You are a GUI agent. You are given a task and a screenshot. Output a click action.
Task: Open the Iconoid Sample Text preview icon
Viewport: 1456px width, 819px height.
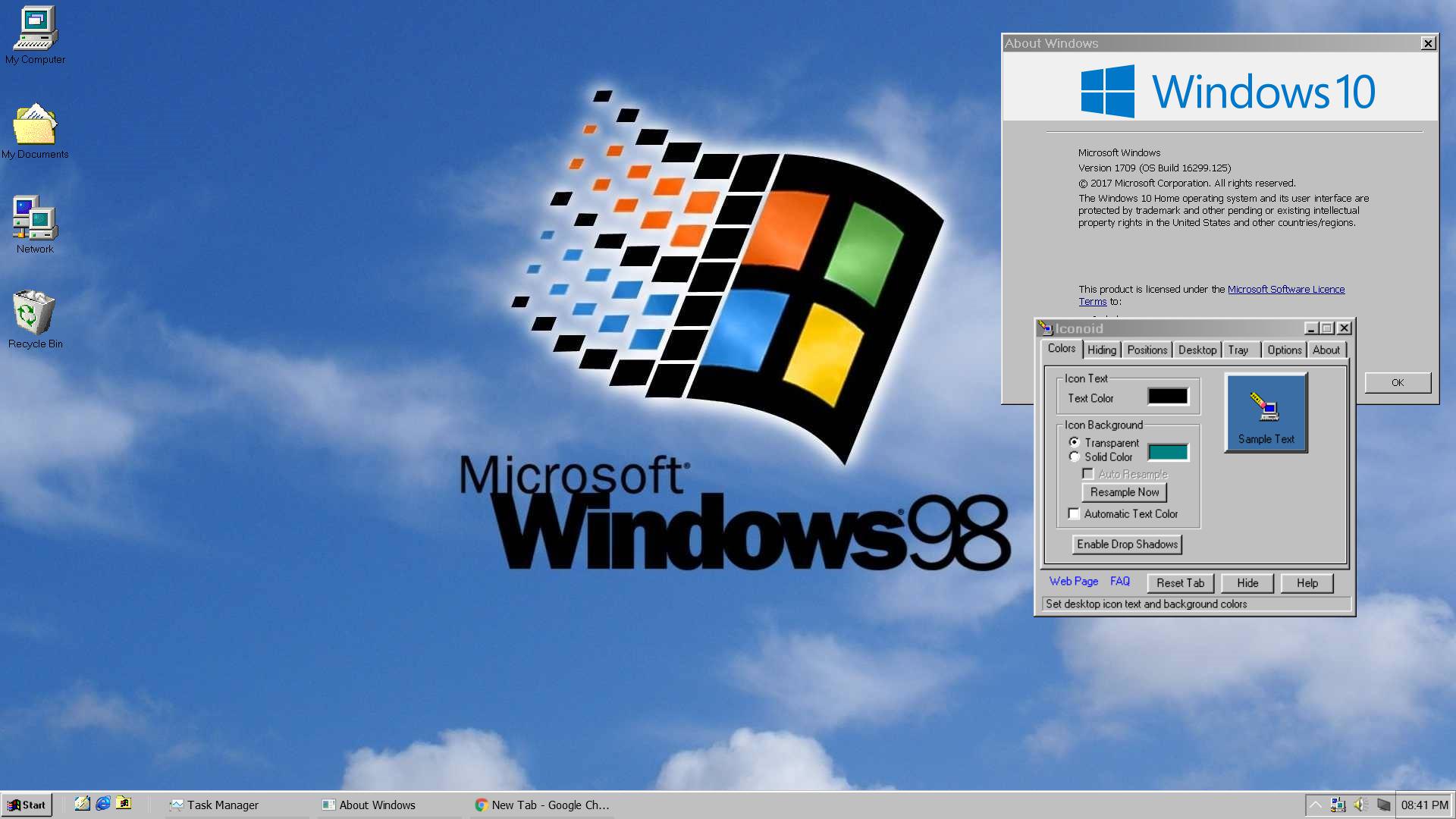[1264, 412]
